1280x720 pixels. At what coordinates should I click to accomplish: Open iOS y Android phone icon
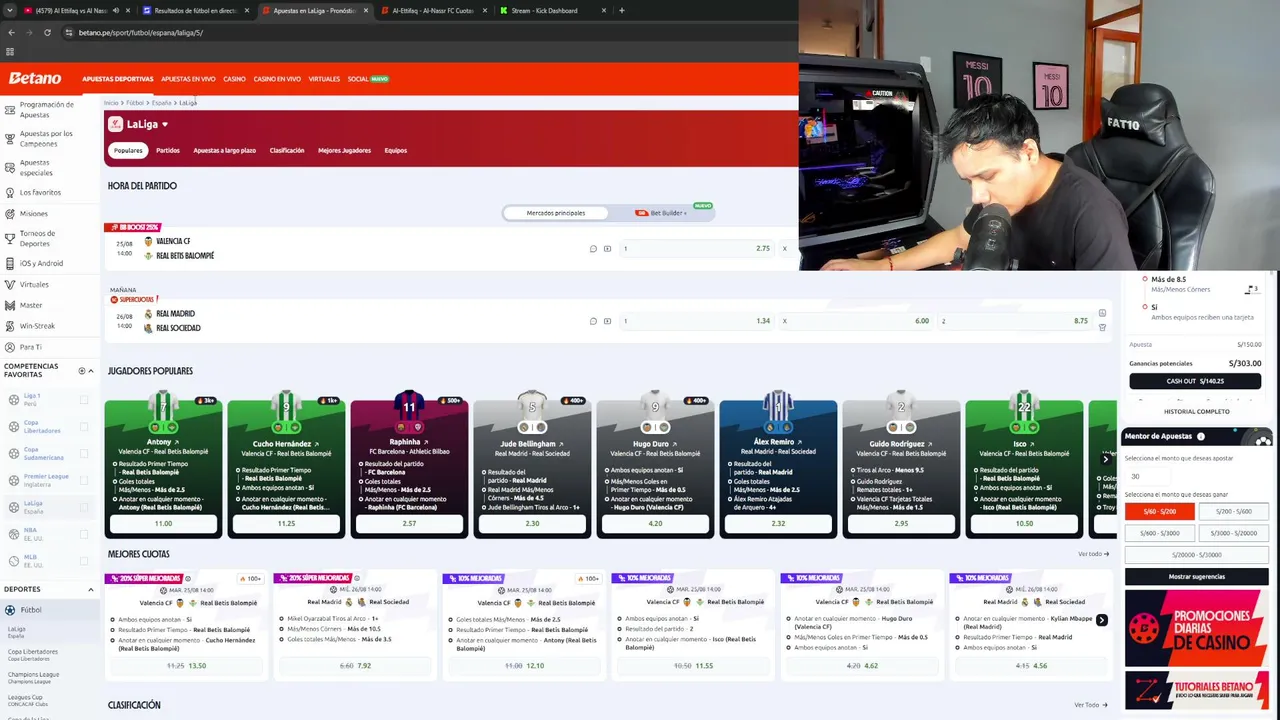pos(10,263)
